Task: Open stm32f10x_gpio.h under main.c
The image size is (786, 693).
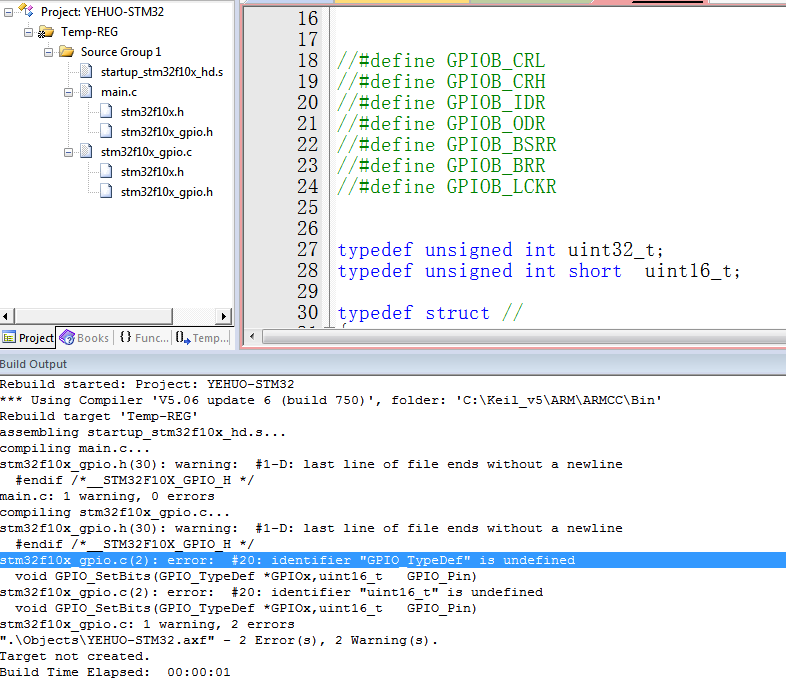Action: 166,132
